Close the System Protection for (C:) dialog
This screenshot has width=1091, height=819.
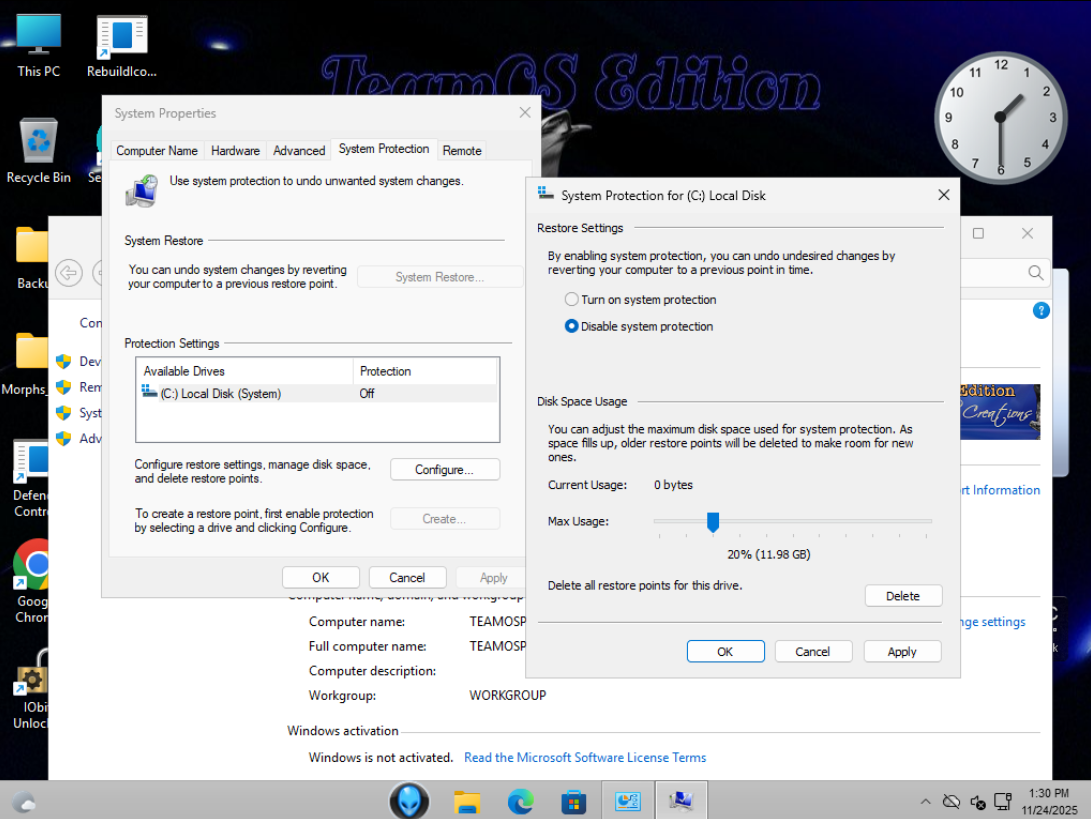(x=943, y=195)
